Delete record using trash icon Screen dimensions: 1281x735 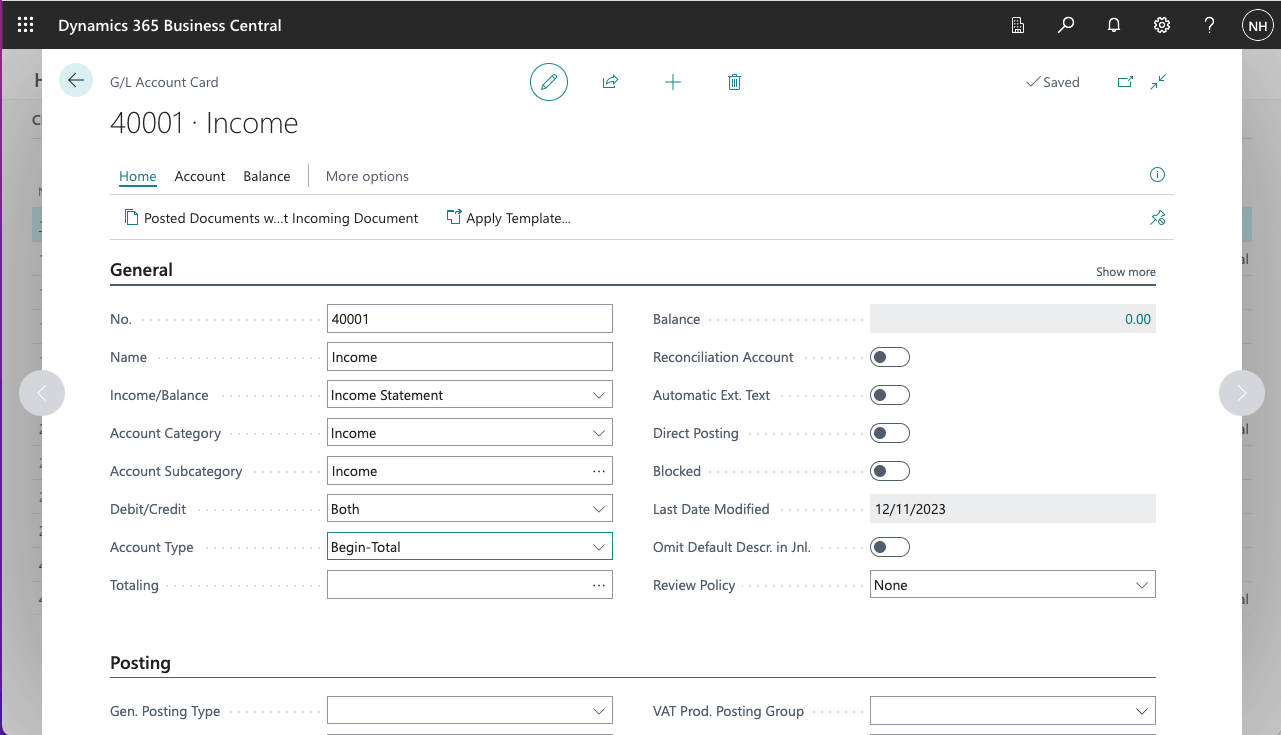[734, 82]
